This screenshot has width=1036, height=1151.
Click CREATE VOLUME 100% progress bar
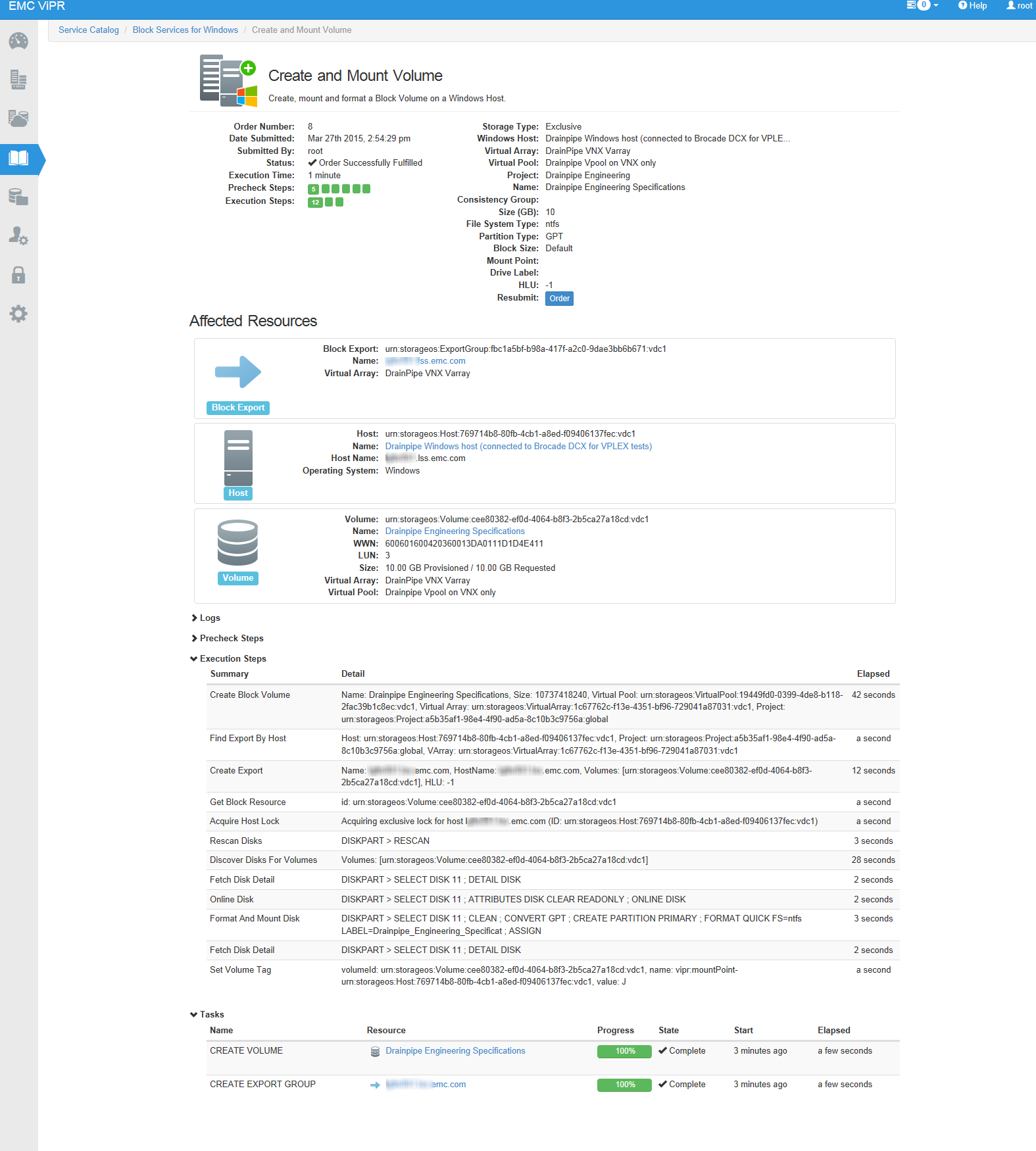(625, 1052)
